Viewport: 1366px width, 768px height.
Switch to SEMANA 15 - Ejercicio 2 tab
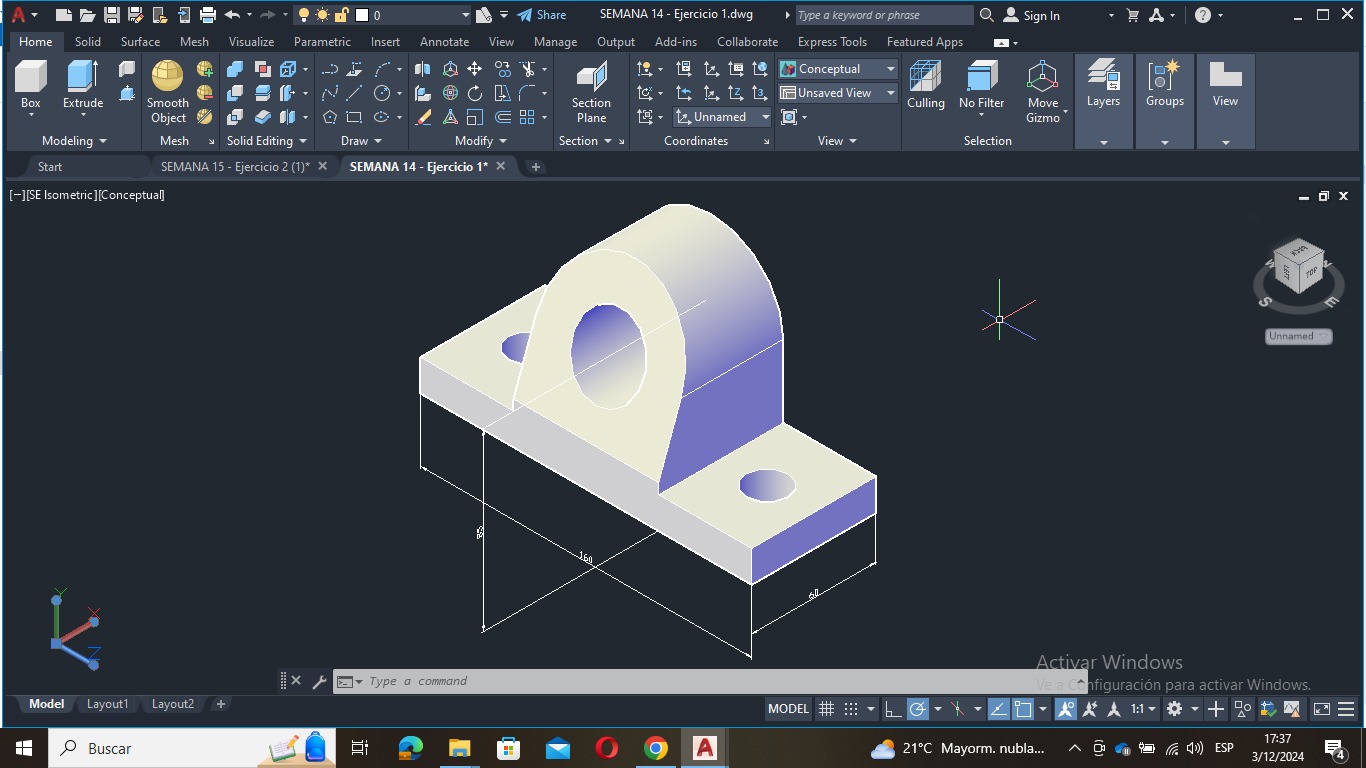click(x=235, y=167)
